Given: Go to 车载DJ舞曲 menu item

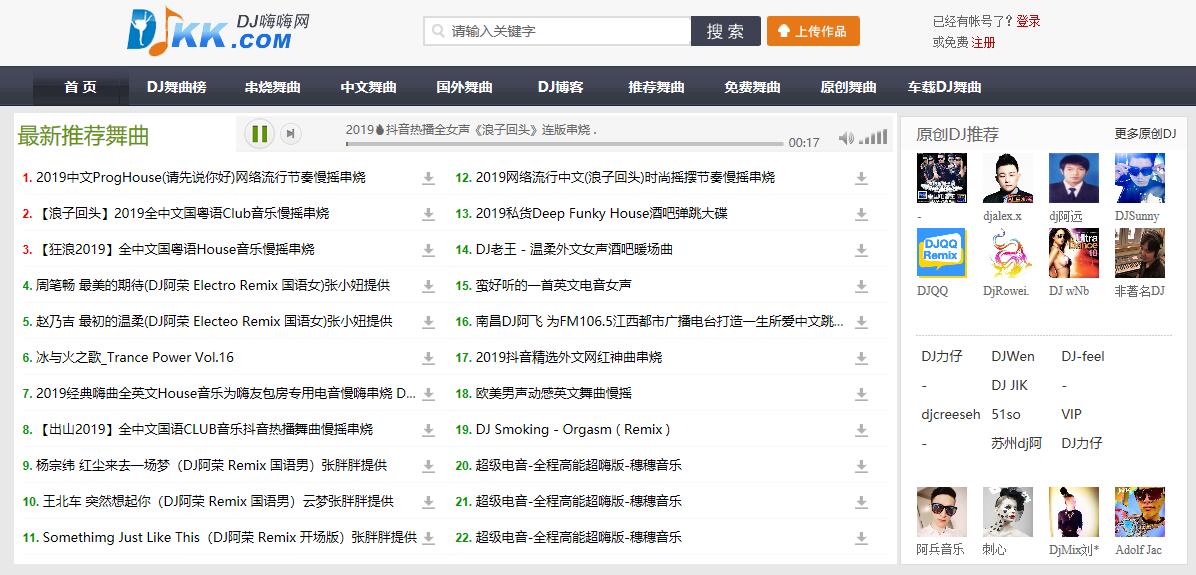Looking at the screenshot, I should pos(944,87).
